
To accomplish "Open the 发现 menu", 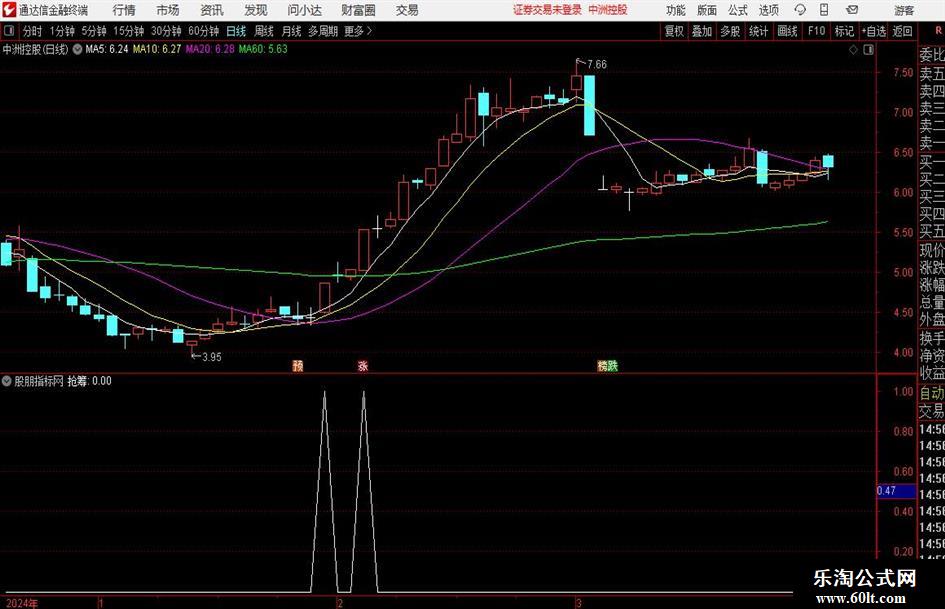I will [256, 10].
